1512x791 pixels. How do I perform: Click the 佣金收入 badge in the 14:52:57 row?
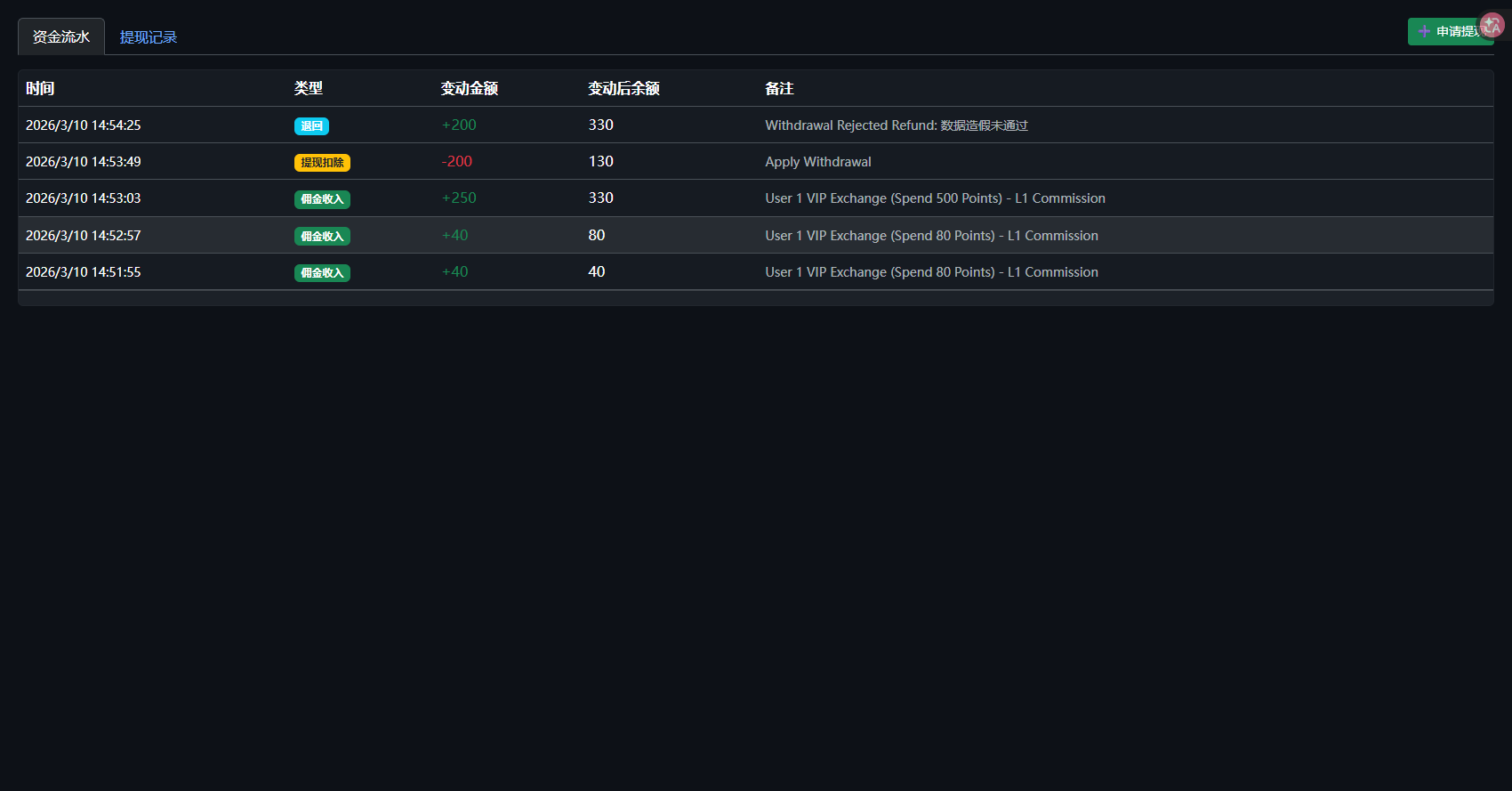click(322, 237)
